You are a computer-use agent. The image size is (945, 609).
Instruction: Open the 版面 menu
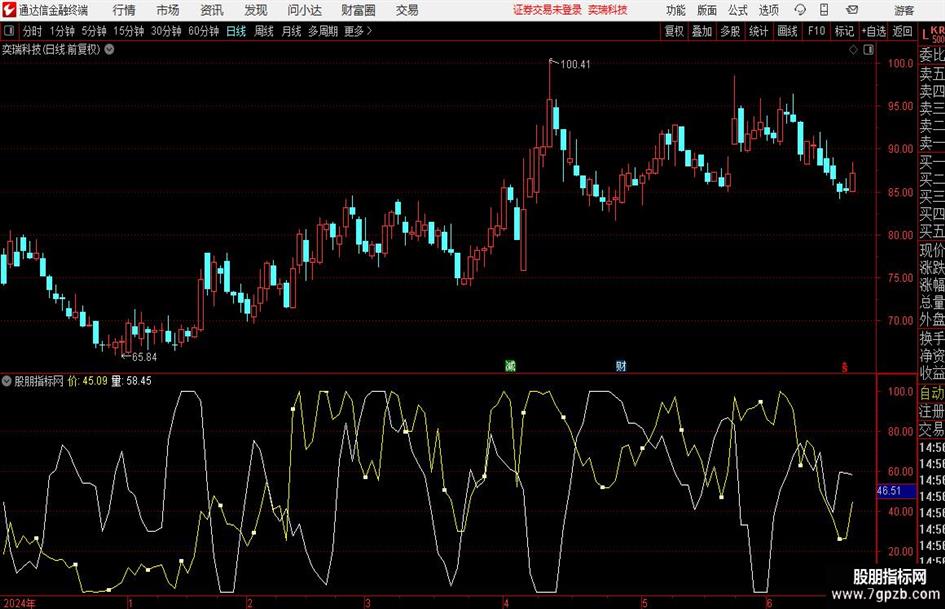706,10
